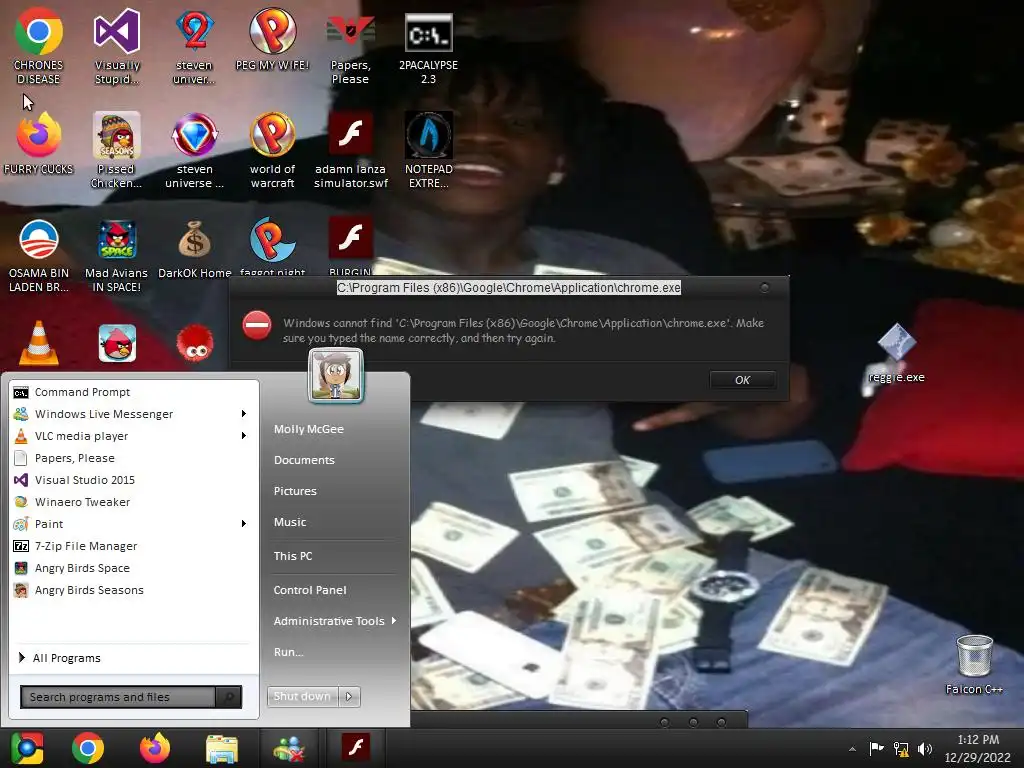Select the NOTEPAD EXTRE... desktop icon

[x=428, y=150]
